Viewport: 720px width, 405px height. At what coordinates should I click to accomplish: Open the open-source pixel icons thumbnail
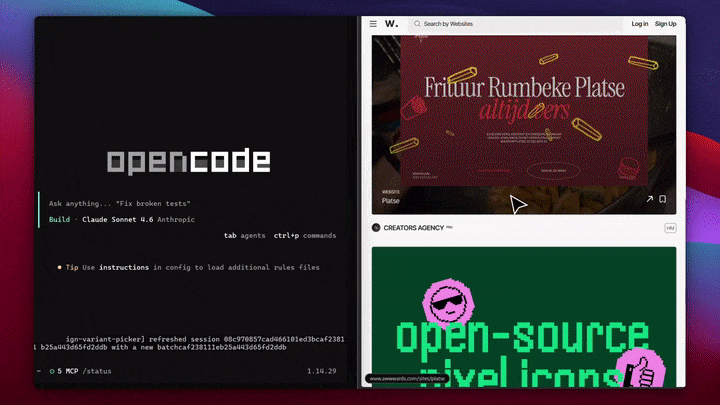[524, 317]
